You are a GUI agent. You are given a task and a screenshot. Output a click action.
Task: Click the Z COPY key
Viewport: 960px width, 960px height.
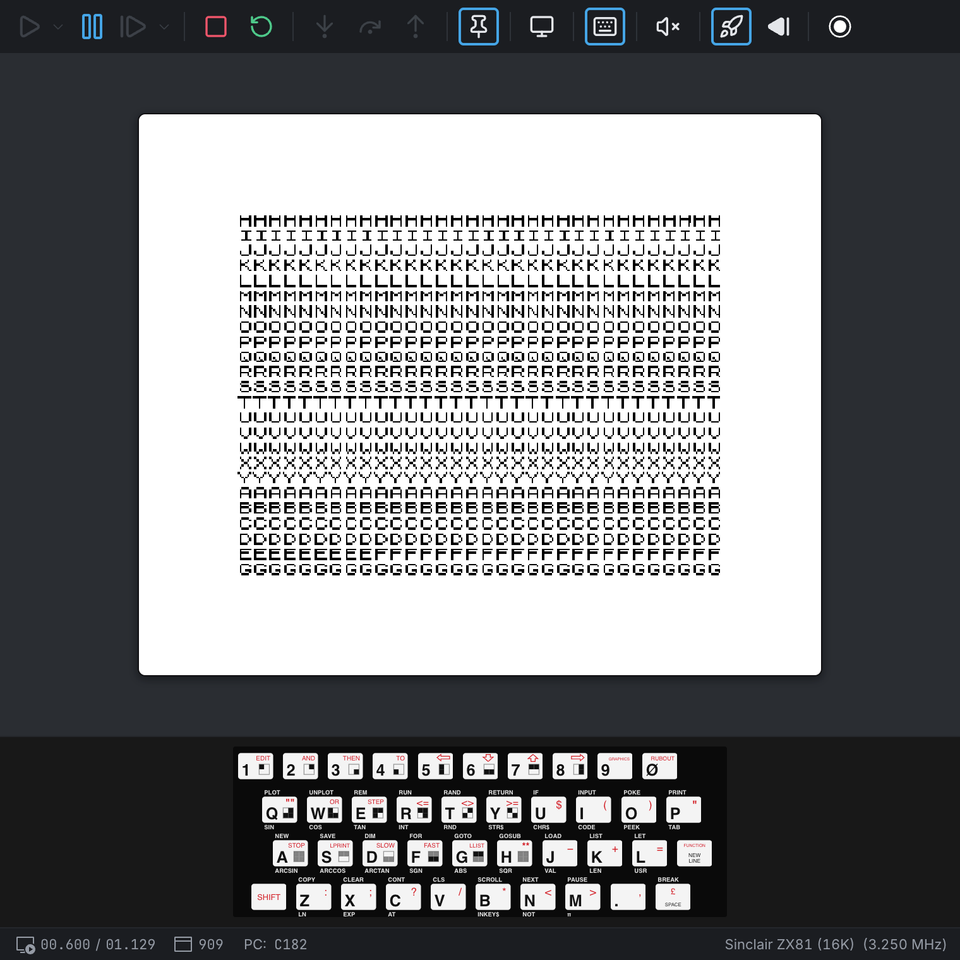coord(313,897)
